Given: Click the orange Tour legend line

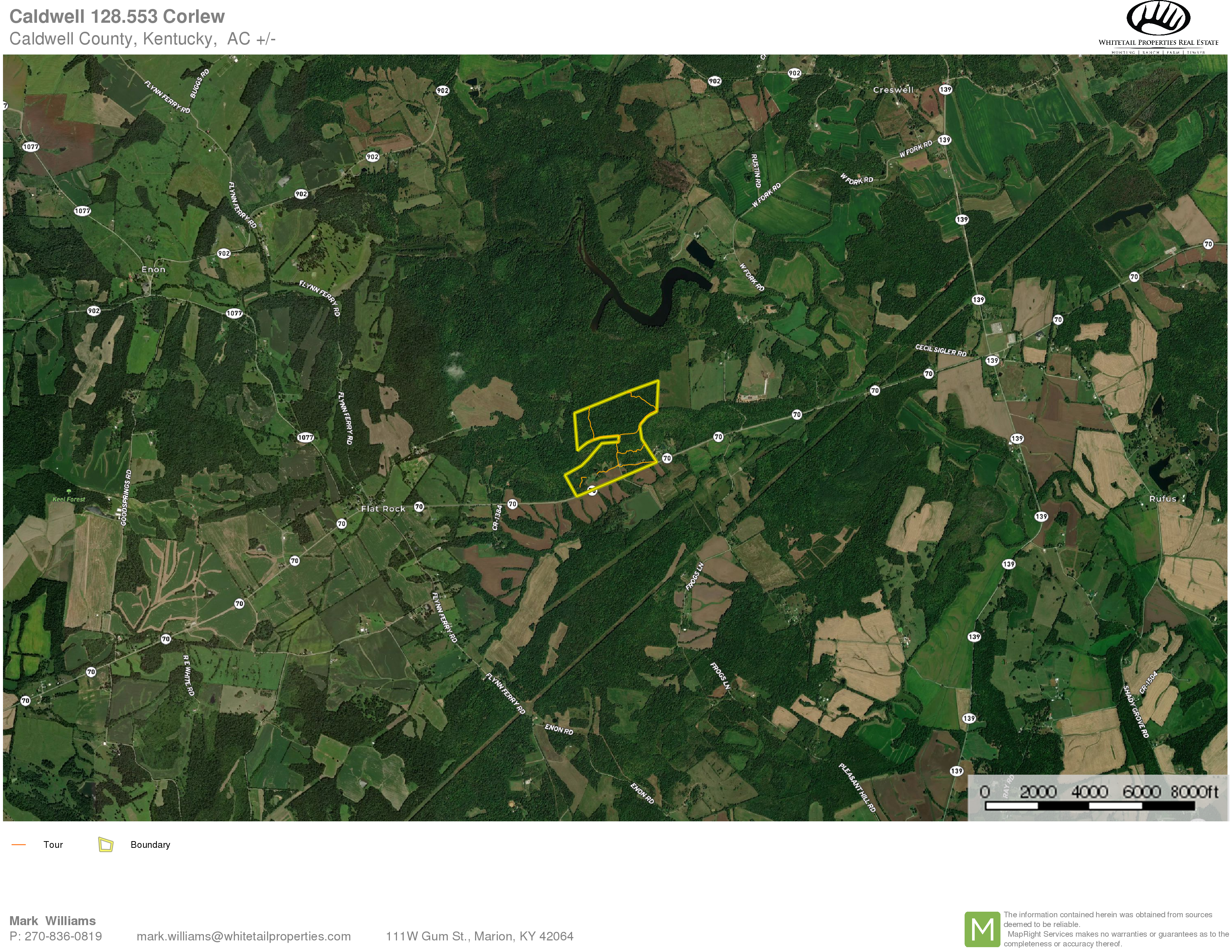Looking at the screenshot, I should pyautogui.click(x=19, y=844).
